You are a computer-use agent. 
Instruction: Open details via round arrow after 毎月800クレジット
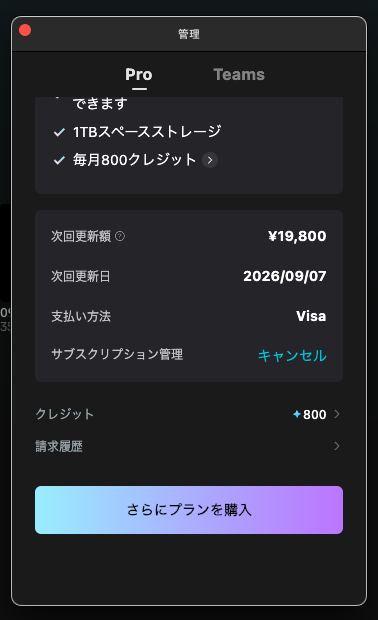[x=210, y=160]
